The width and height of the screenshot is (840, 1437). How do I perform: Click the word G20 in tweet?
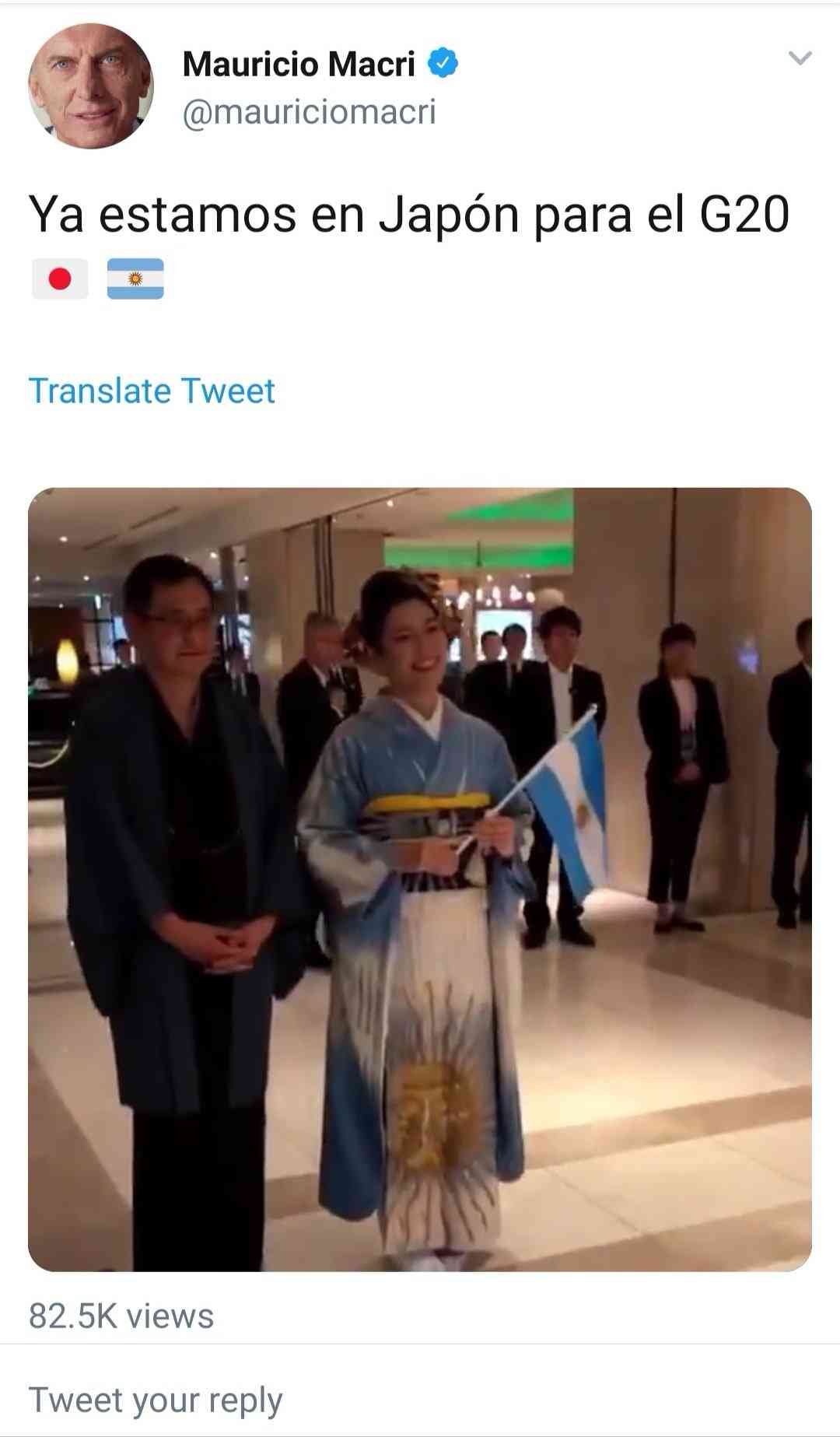coord(744,214)
